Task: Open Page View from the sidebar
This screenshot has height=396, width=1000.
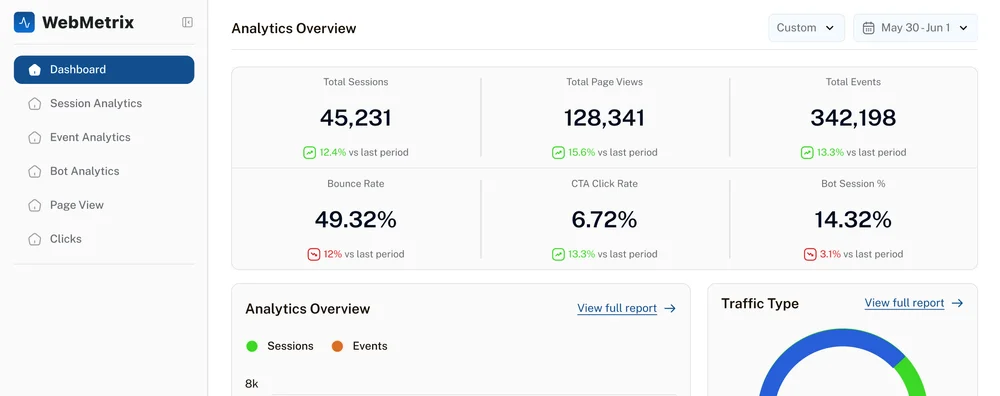Action: [x=104, y=205]
